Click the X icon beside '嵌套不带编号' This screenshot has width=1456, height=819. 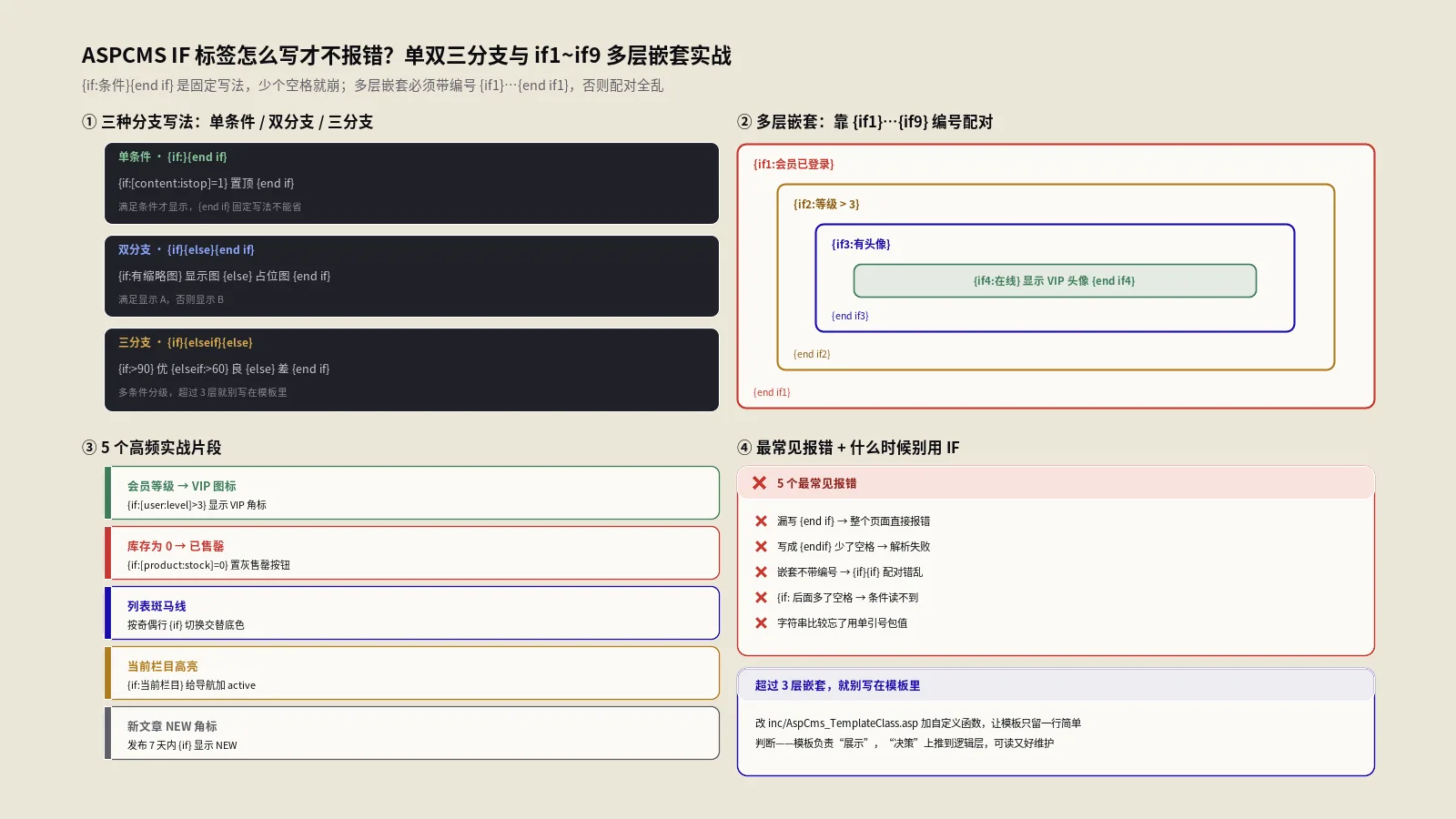pos(761,572)
